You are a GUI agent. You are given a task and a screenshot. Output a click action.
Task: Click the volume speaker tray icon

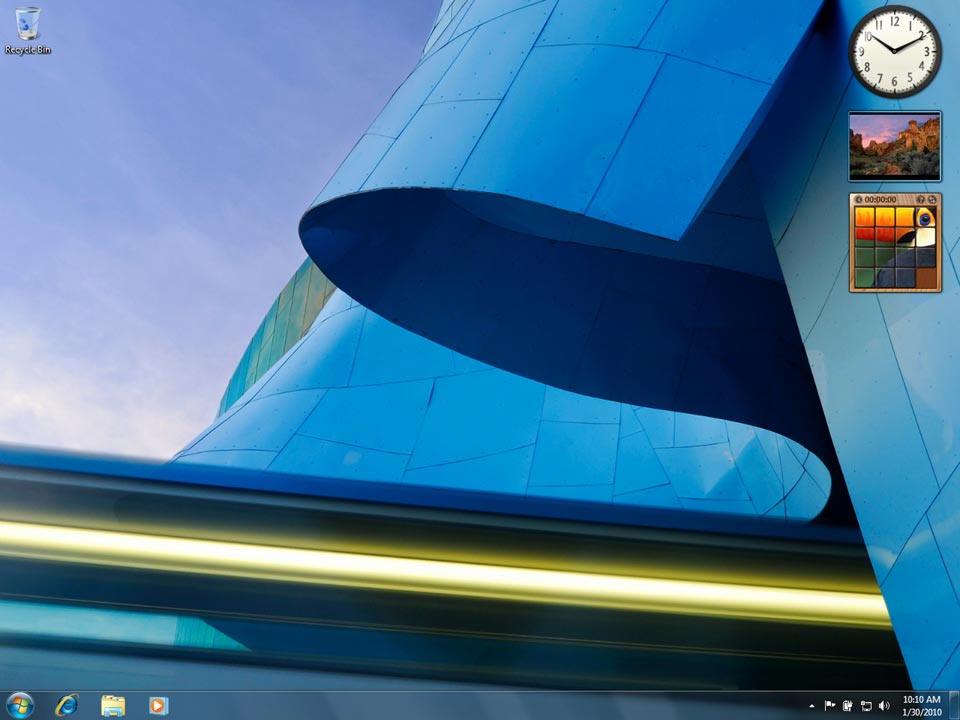pyautogui.click(x=884, y=706)
